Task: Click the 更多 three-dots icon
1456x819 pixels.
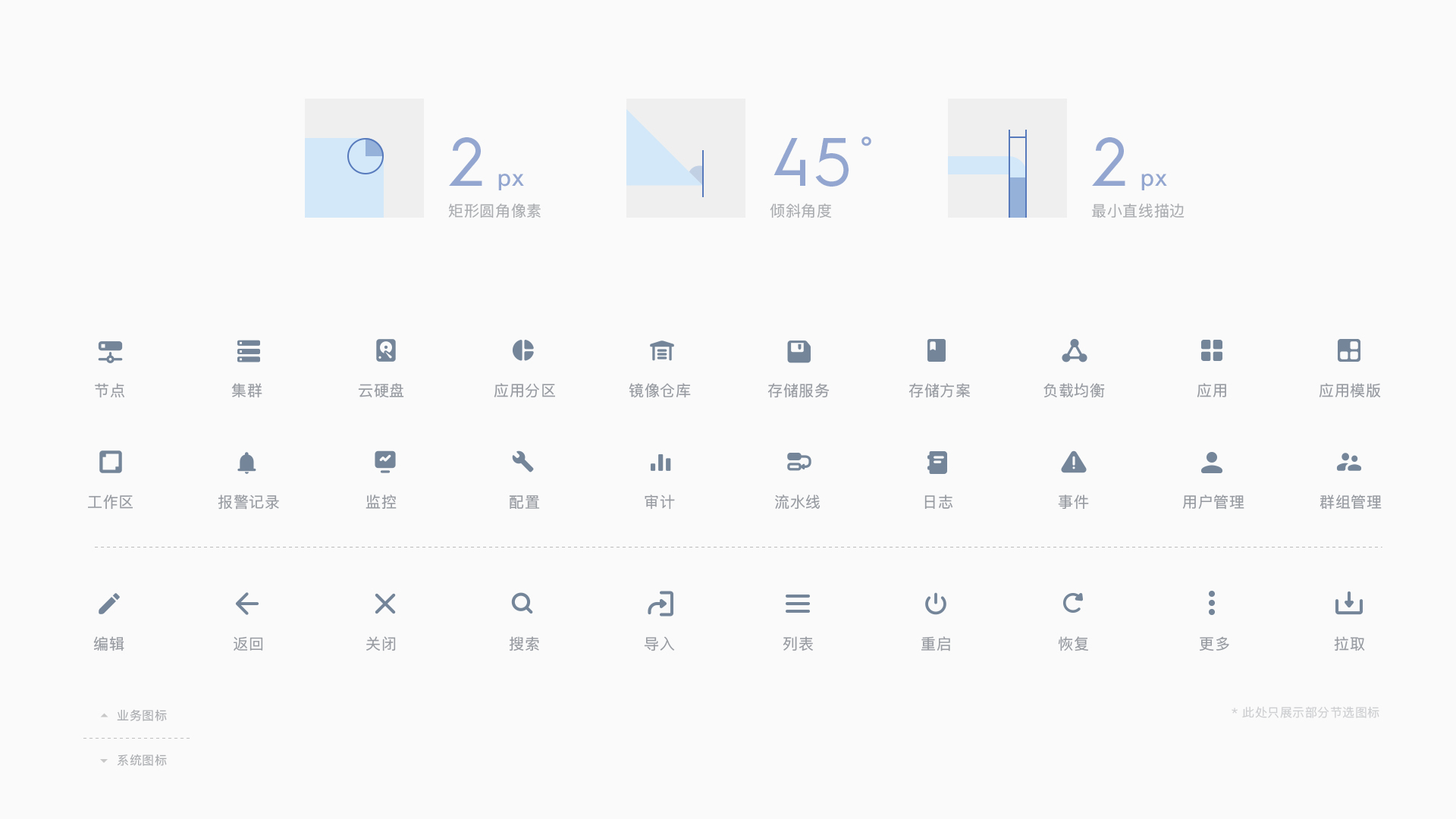Action: point(1212,603)
